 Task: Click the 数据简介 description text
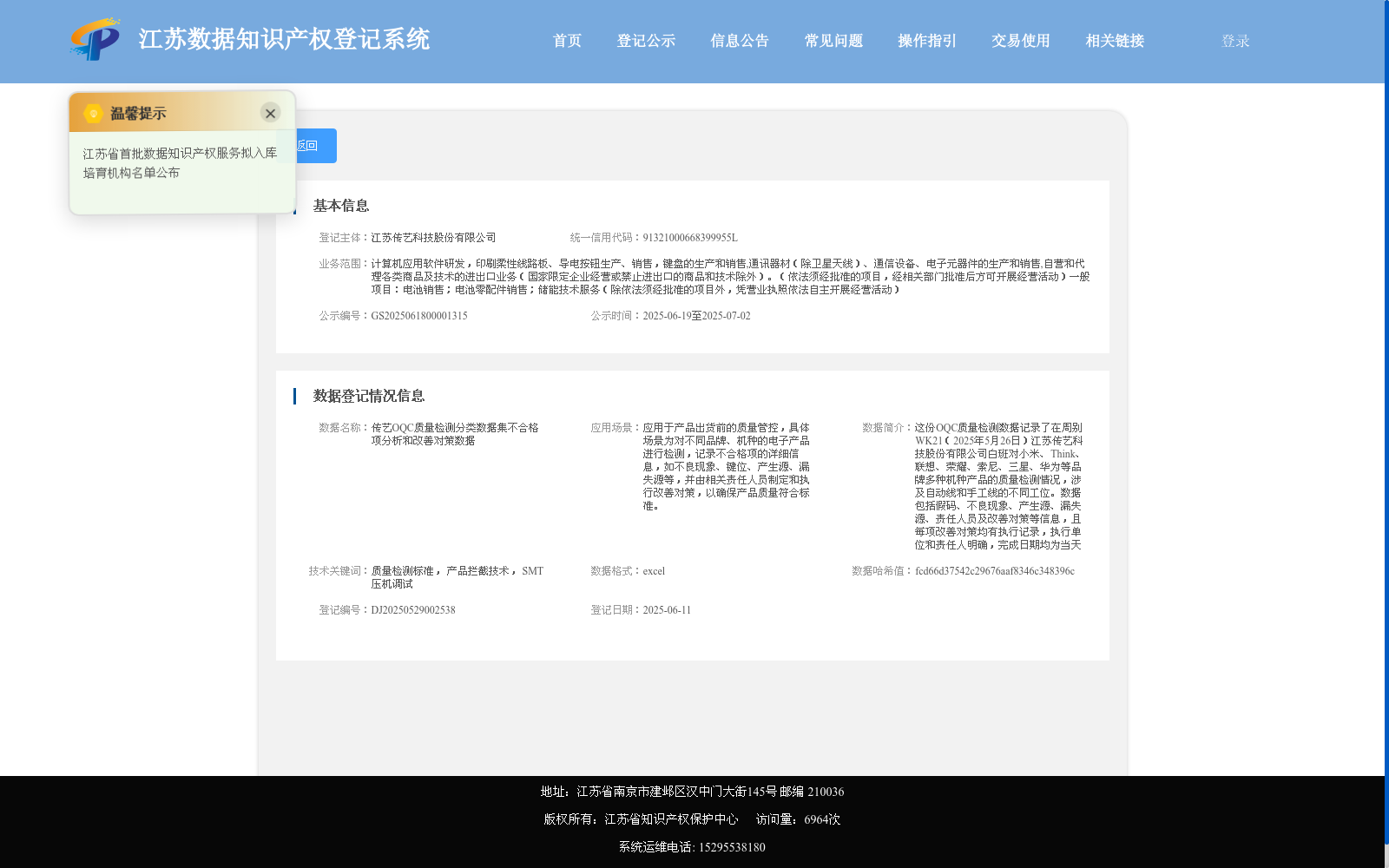tap(997, 486)
